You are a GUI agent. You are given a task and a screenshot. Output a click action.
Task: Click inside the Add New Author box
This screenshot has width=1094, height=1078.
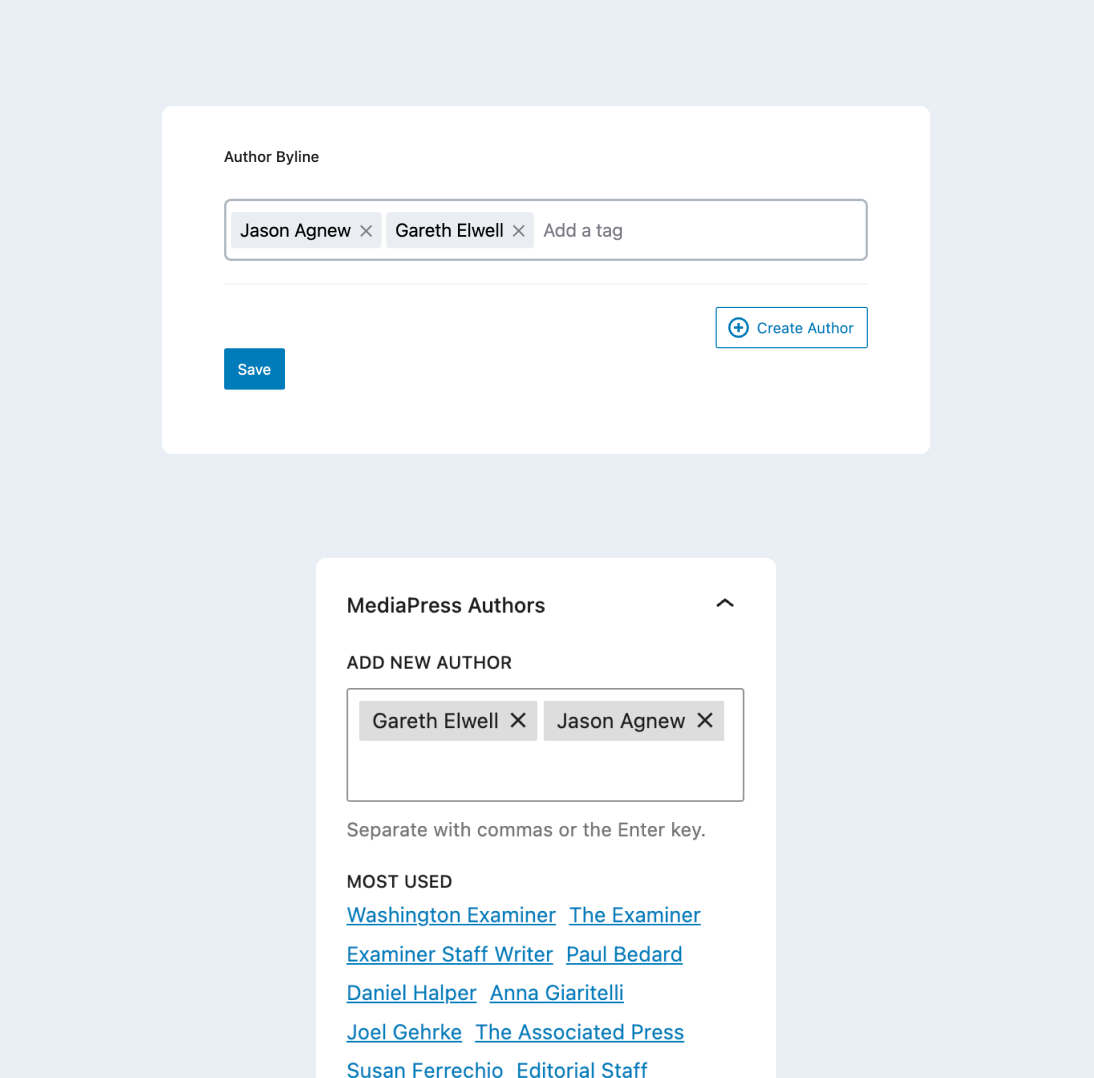tap(545, 772)
